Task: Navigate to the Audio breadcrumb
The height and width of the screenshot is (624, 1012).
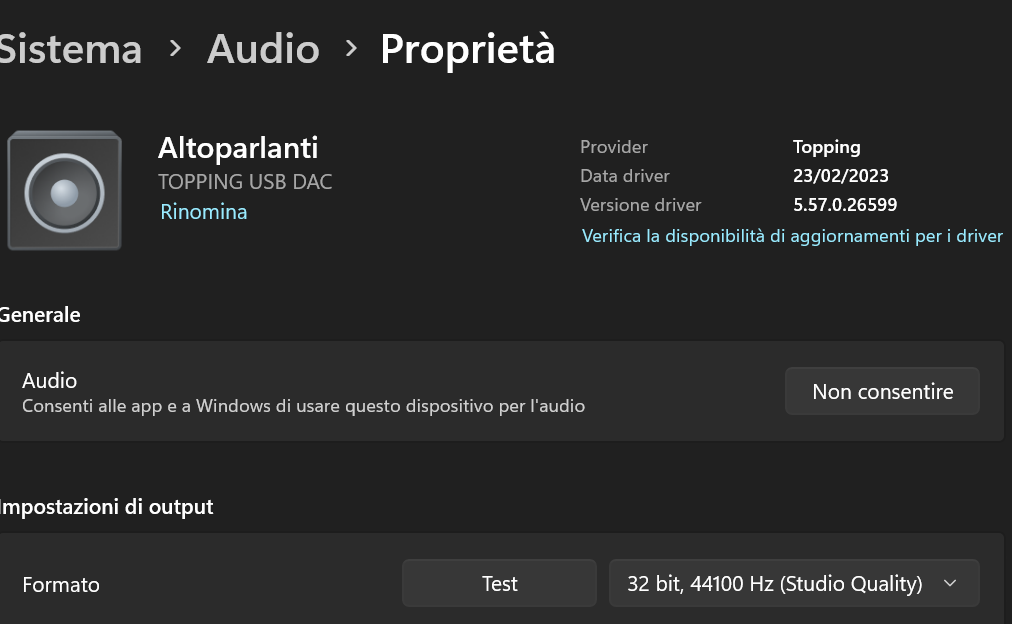Action: (x=263, y=49)
